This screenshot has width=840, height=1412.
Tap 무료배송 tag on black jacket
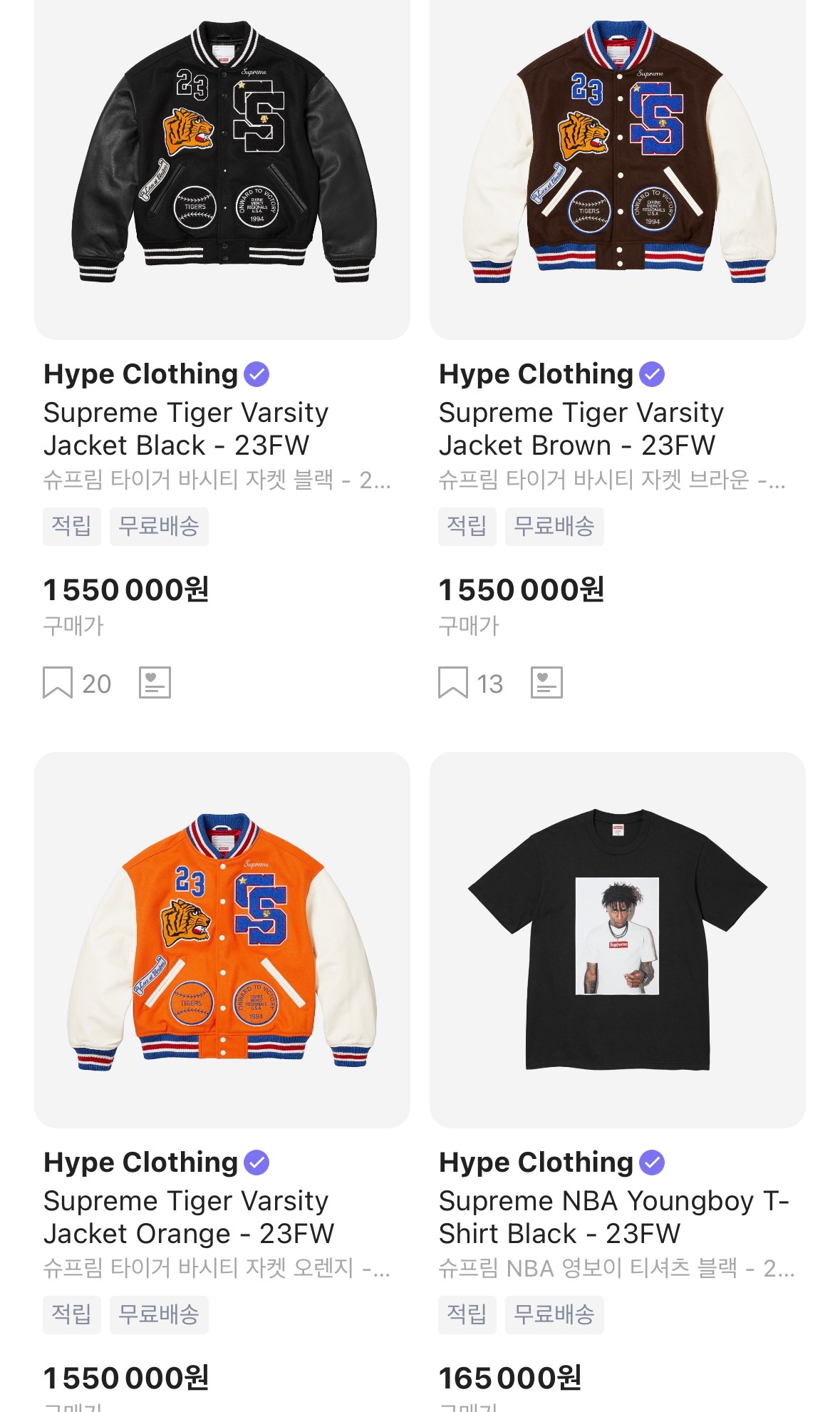pos(159,527)
